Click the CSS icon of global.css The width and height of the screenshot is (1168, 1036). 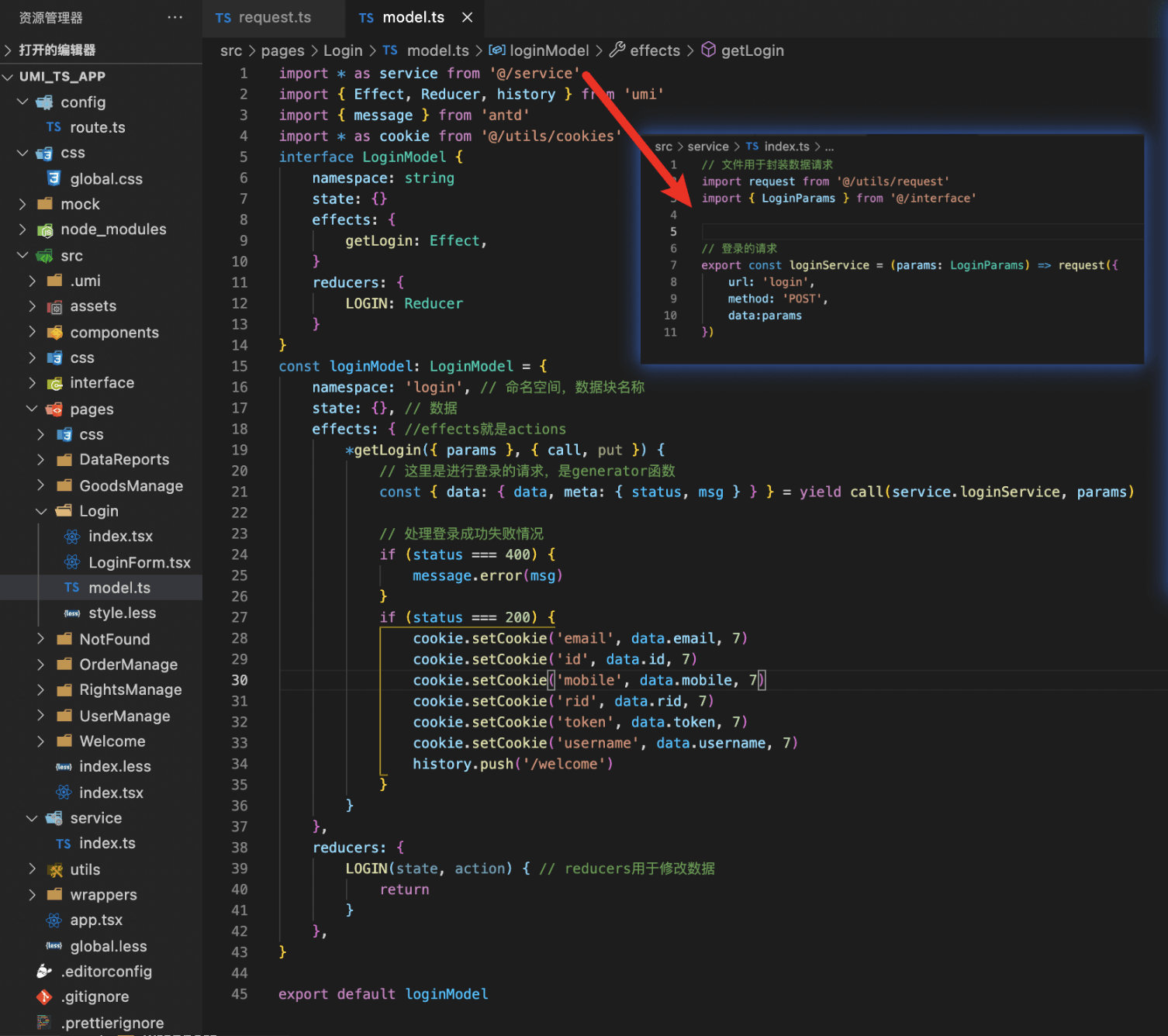click(54, 179)
